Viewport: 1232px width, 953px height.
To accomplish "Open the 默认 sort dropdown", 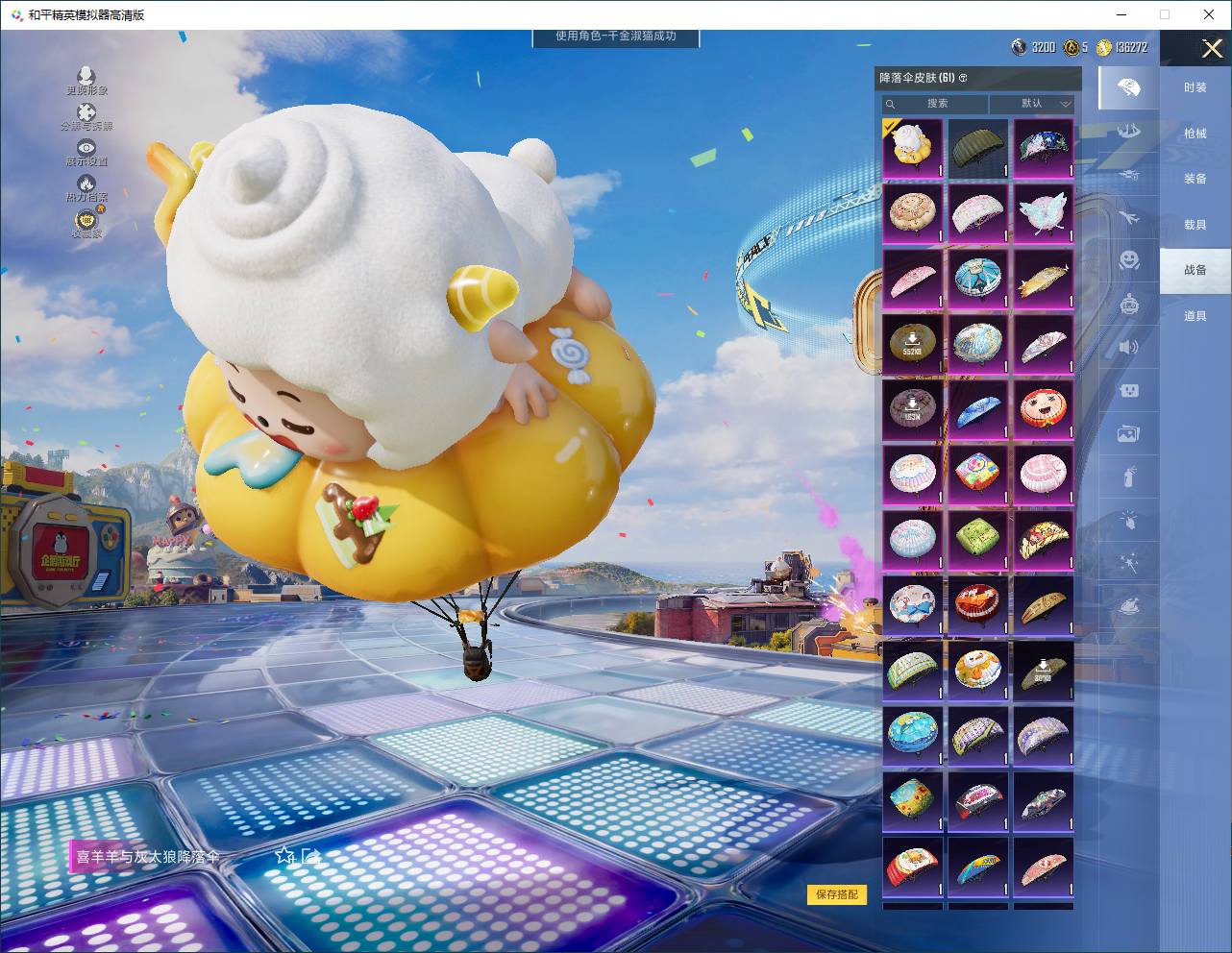I will [1032, 104].
